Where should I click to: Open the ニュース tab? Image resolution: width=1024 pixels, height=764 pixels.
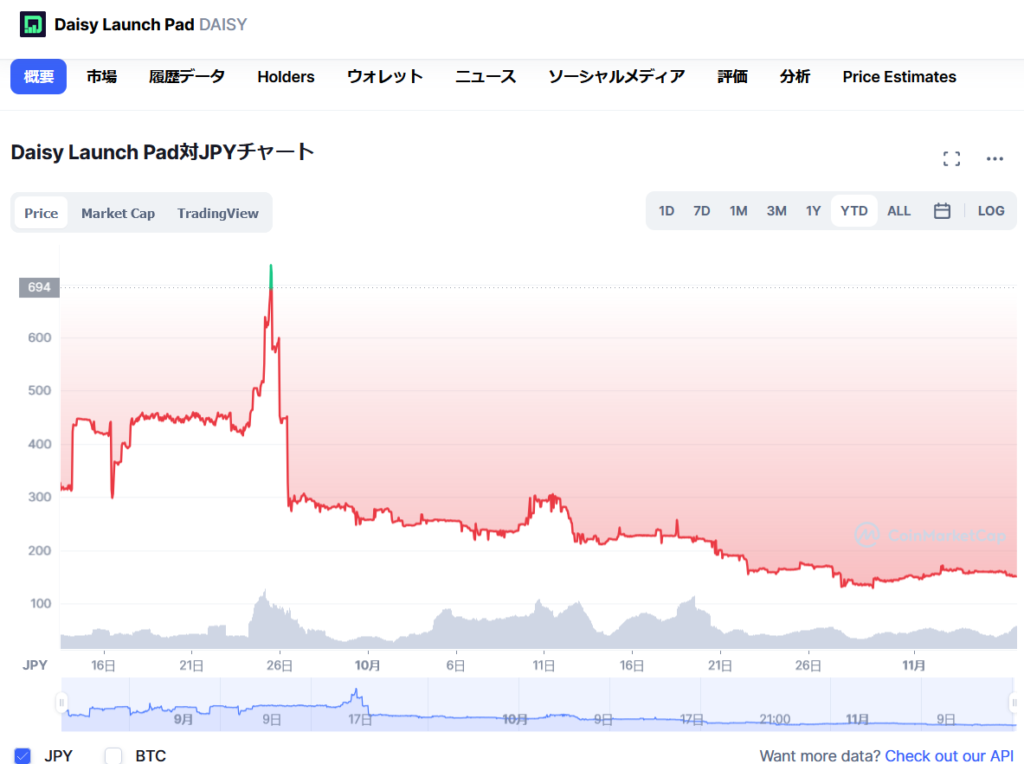point(485,77)
